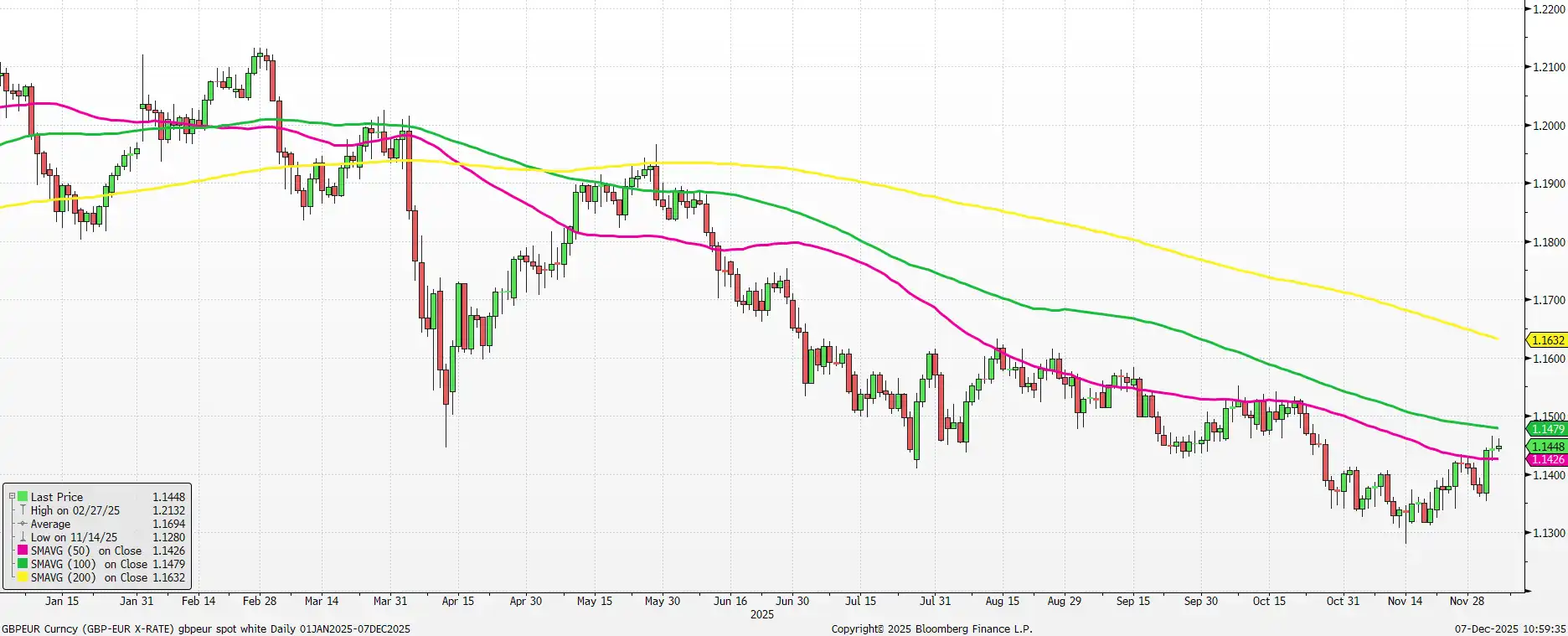Click the 1.1448 last price tag on axis
This screenshot has height=636, width=1568.
click(x=1547, y=447)
